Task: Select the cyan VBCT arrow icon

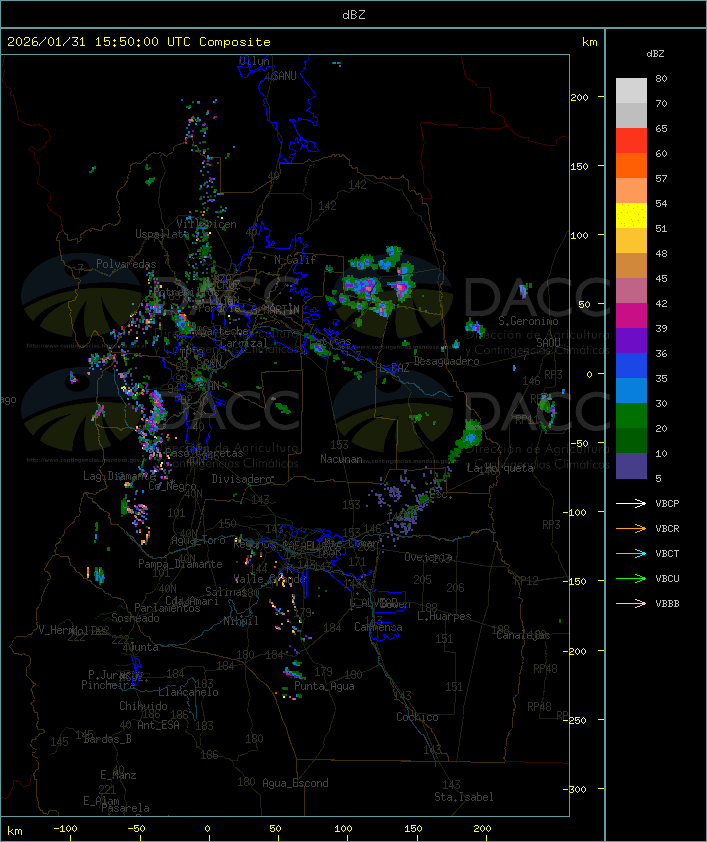Action: coord(631,554)
